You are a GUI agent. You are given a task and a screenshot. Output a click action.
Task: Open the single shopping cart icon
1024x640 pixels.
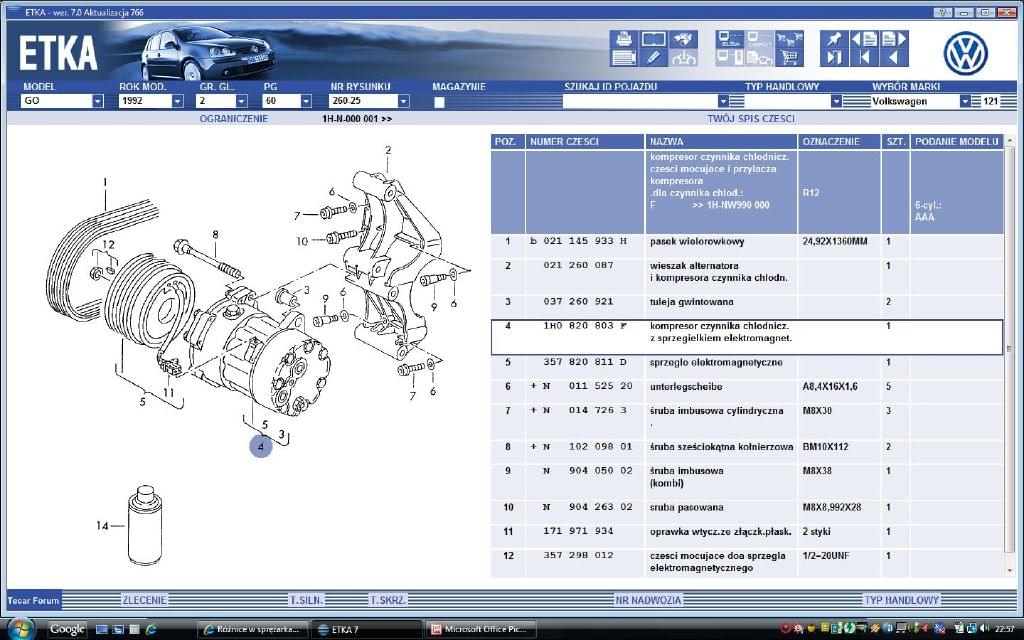(x=790, y=58)
